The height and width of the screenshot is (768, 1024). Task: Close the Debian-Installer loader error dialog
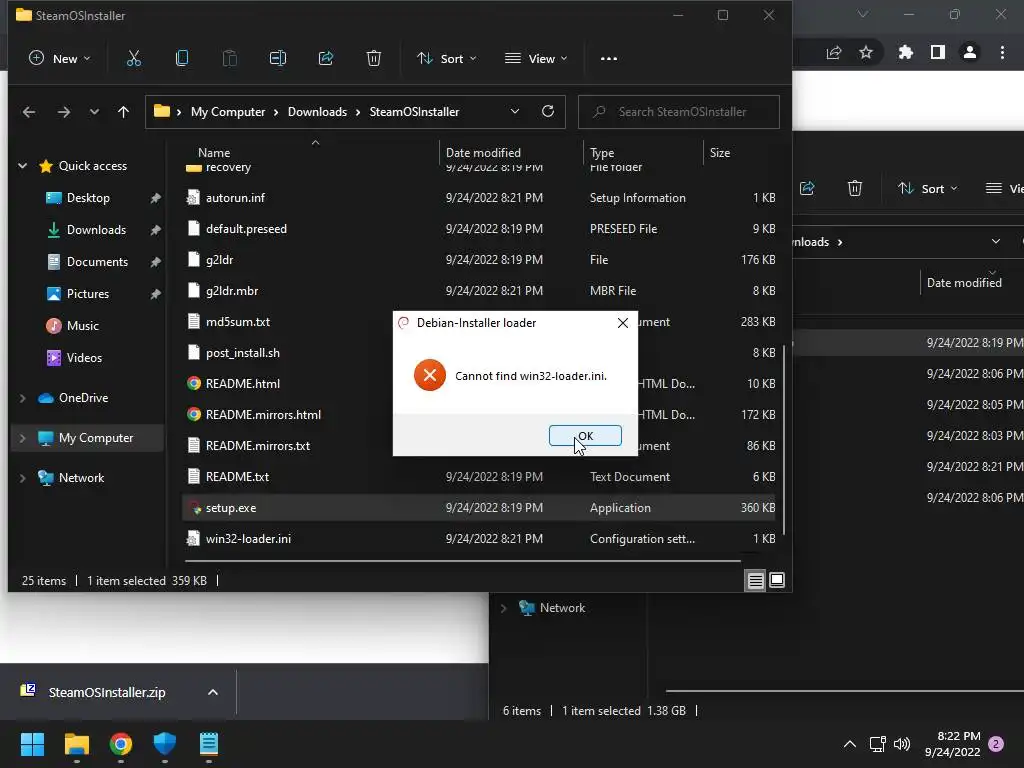[x=623, y=323]
